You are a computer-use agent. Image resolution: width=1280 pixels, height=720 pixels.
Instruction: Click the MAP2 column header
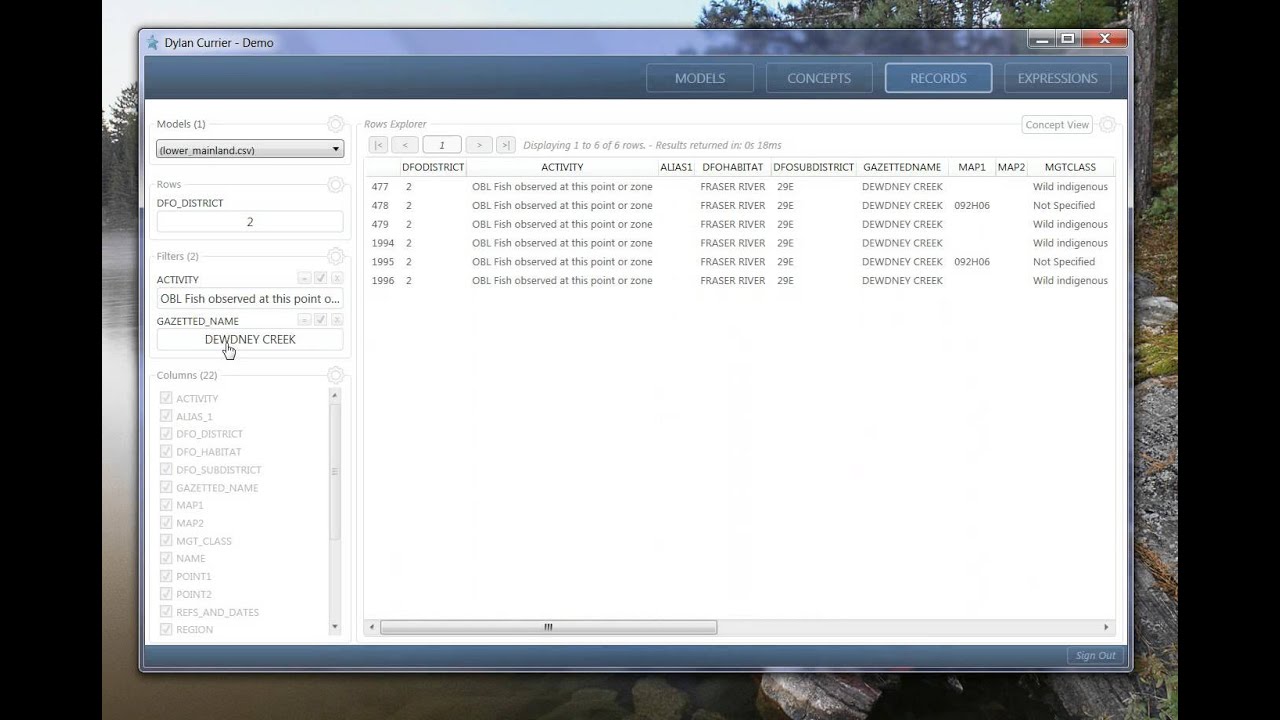1011,167
